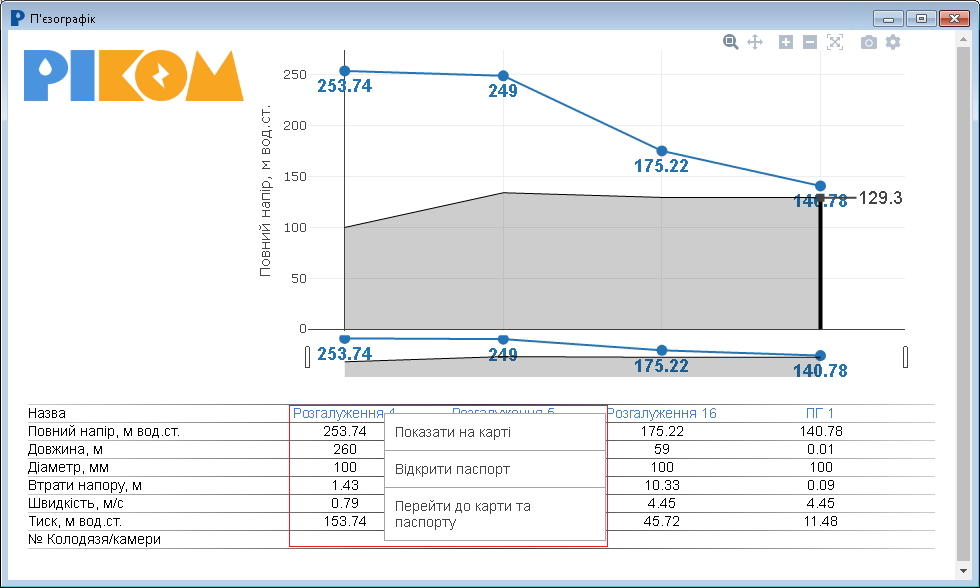The image size is (980, 588).
Task: Click the РІКОМ logo image
Action: point(134,76)
